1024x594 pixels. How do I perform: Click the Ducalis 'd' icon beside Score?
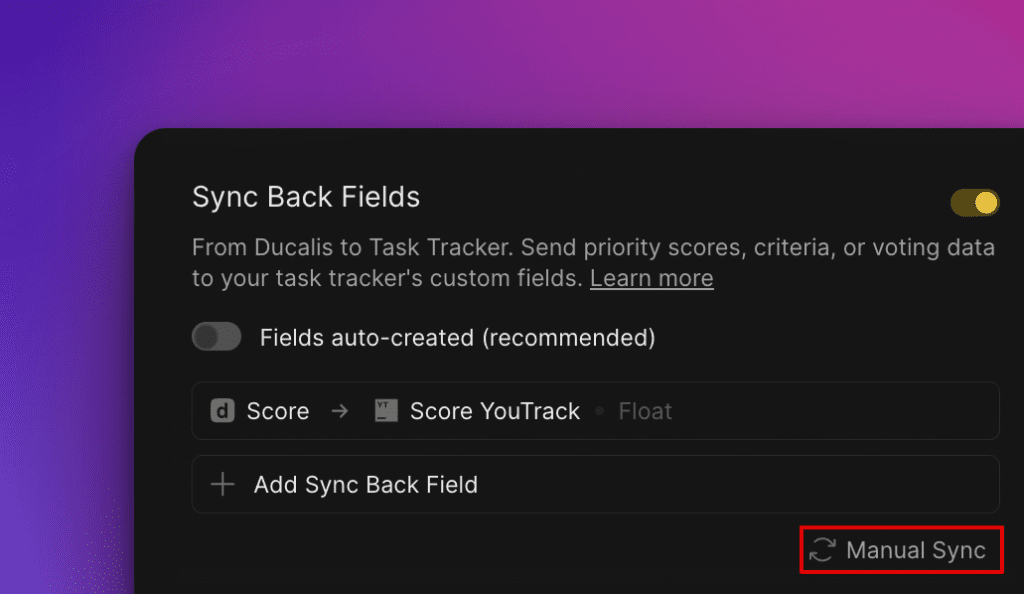[222, 411]
